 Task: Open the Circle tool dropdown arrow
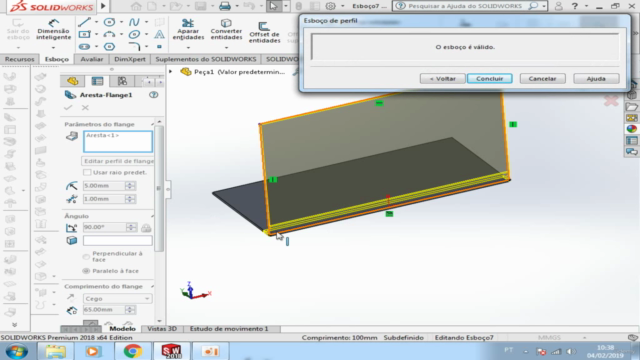pyautogui.click(x=121, y=22)
